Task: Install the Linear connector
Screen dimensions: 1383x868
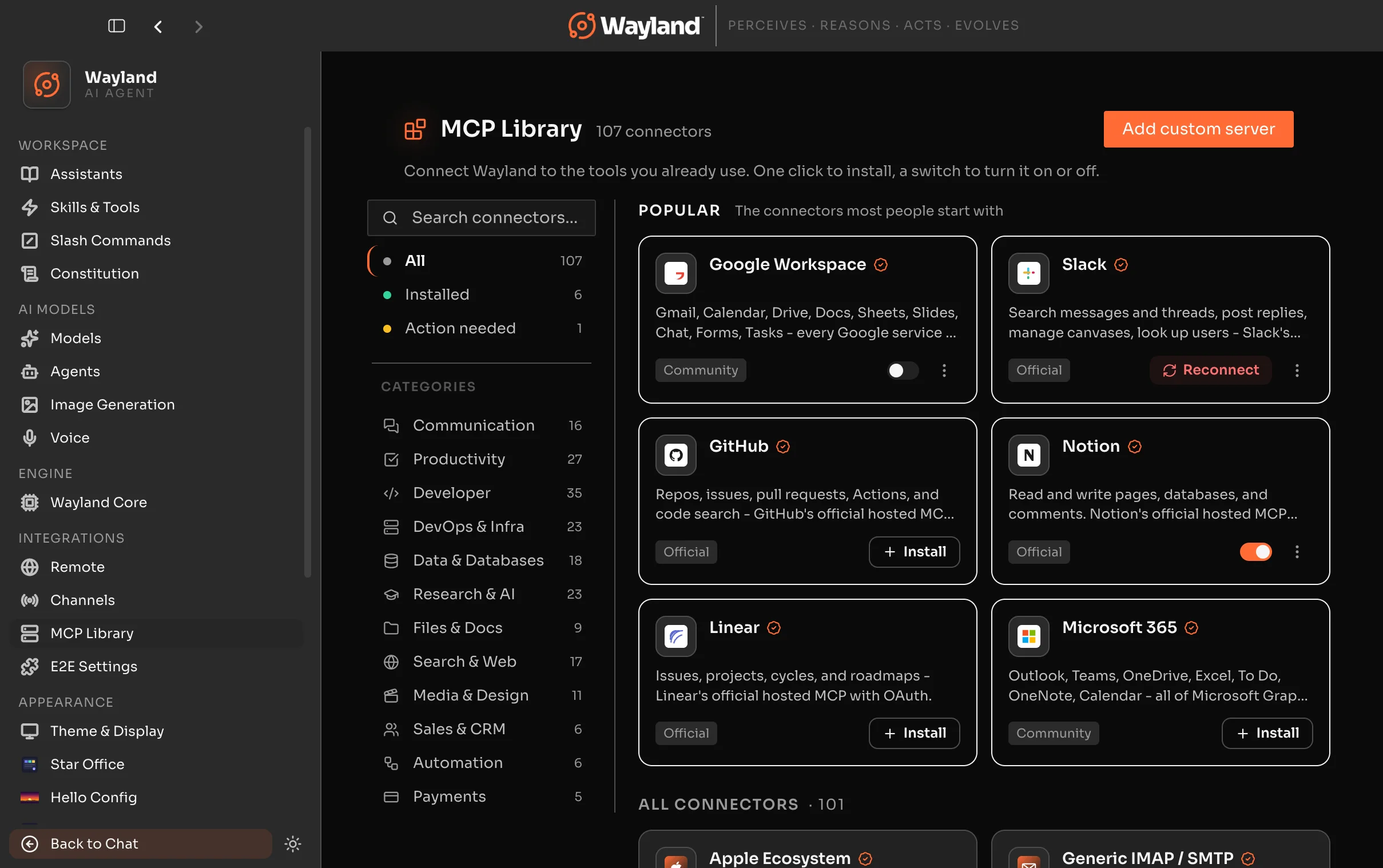Action: tap(914, 733)
